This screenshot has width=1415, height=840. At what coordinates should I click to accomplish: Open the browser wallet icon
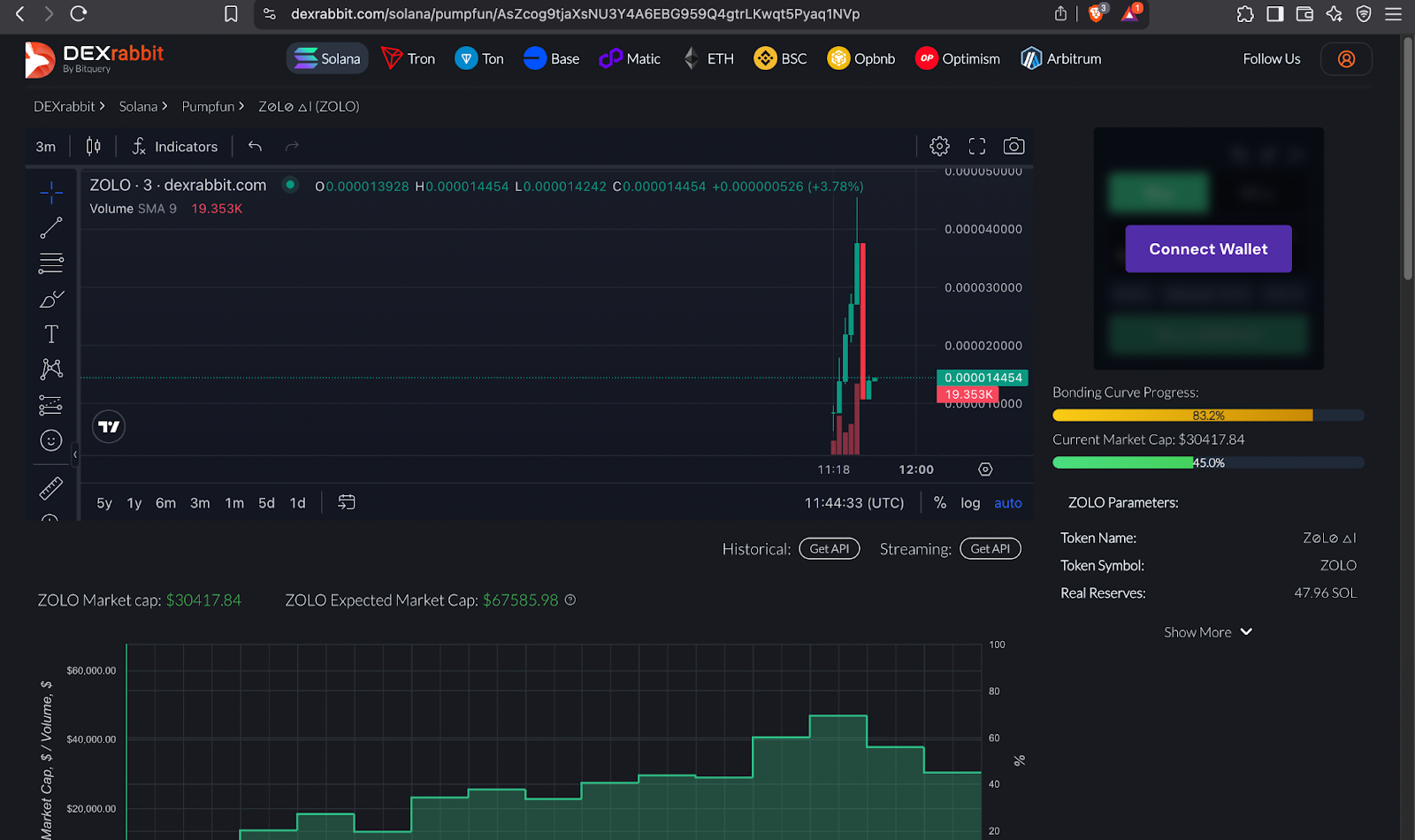pos(1304,14)
